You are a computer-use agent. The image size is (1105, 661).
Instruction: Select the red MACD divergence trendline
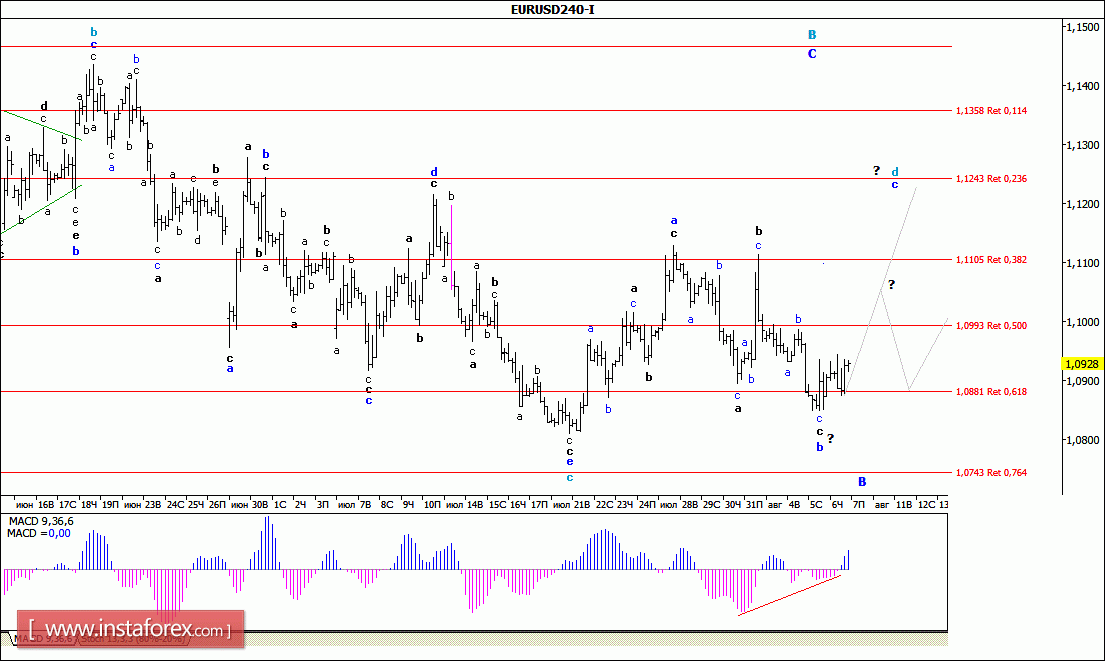[789, 595]
